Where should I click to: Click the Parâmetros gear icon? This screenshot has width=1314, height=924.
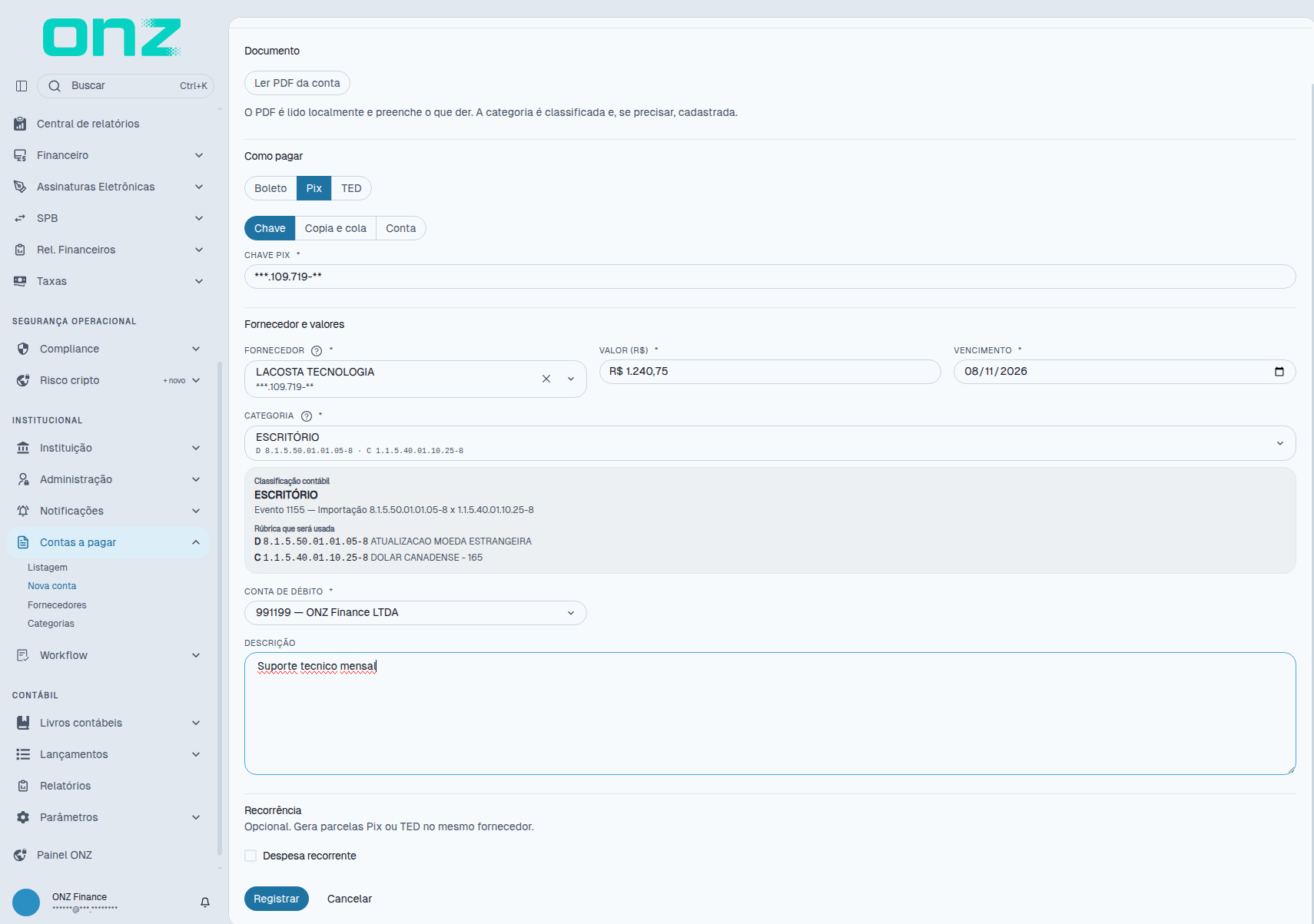pos(23,817)
